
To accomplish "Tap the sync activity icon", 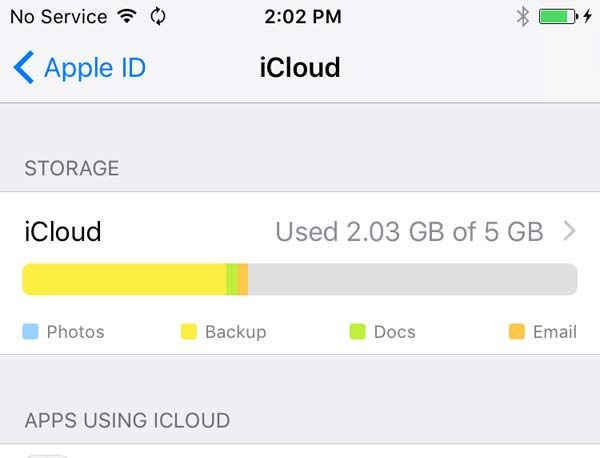I will [x=158, y=16].
